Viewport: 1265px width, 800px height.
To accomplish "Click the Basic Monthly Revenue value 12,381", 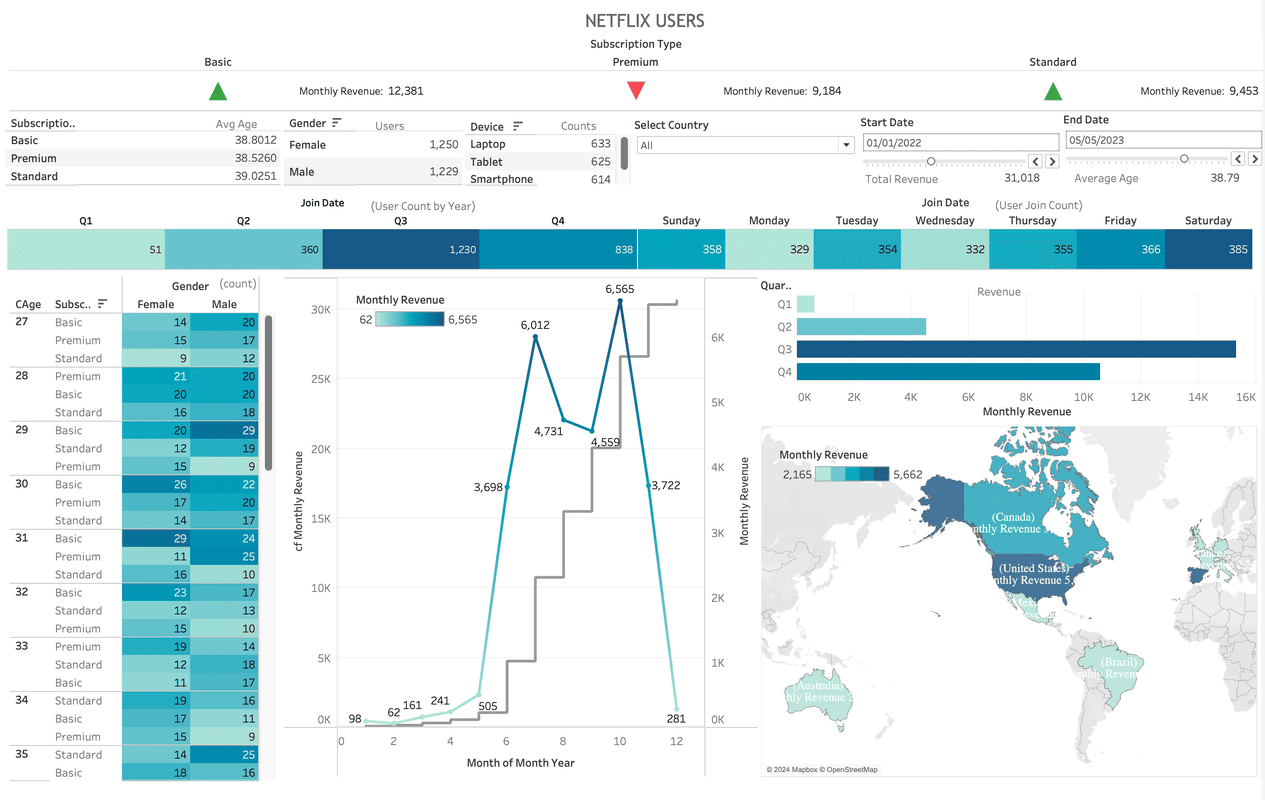I will pyautogui.click(x=405, y=91).
